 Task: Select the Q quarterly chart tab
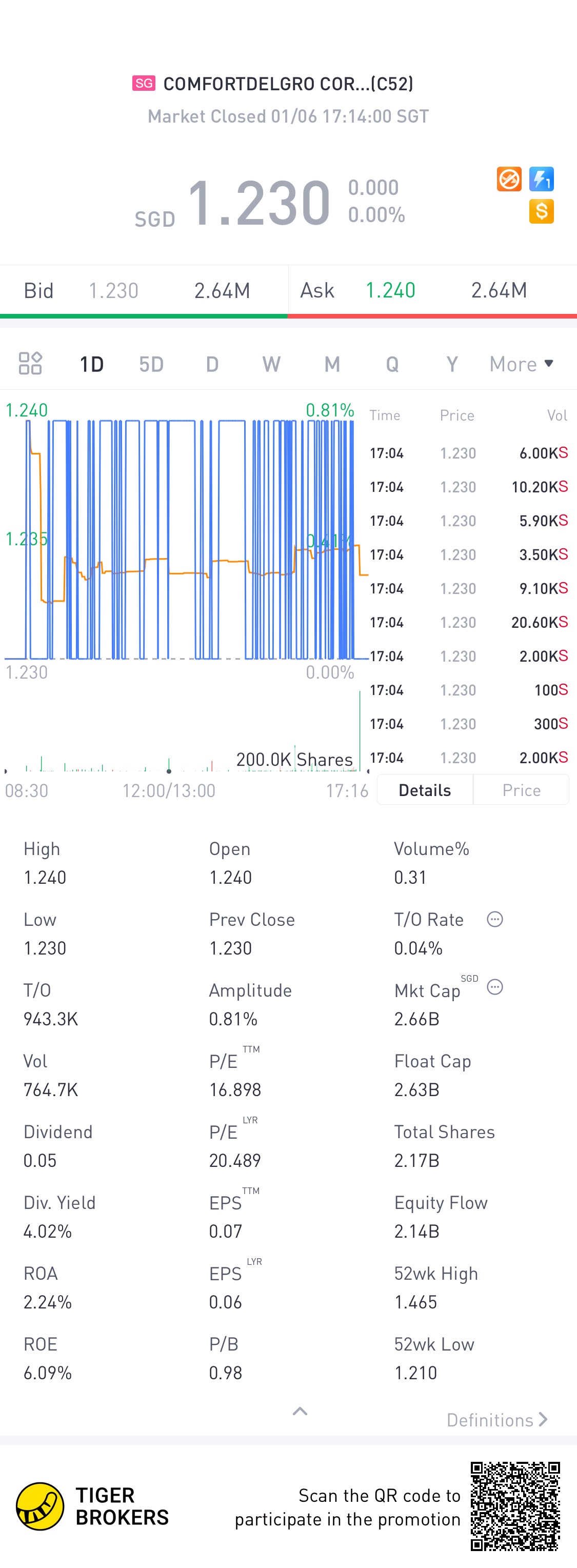point(392,364)
